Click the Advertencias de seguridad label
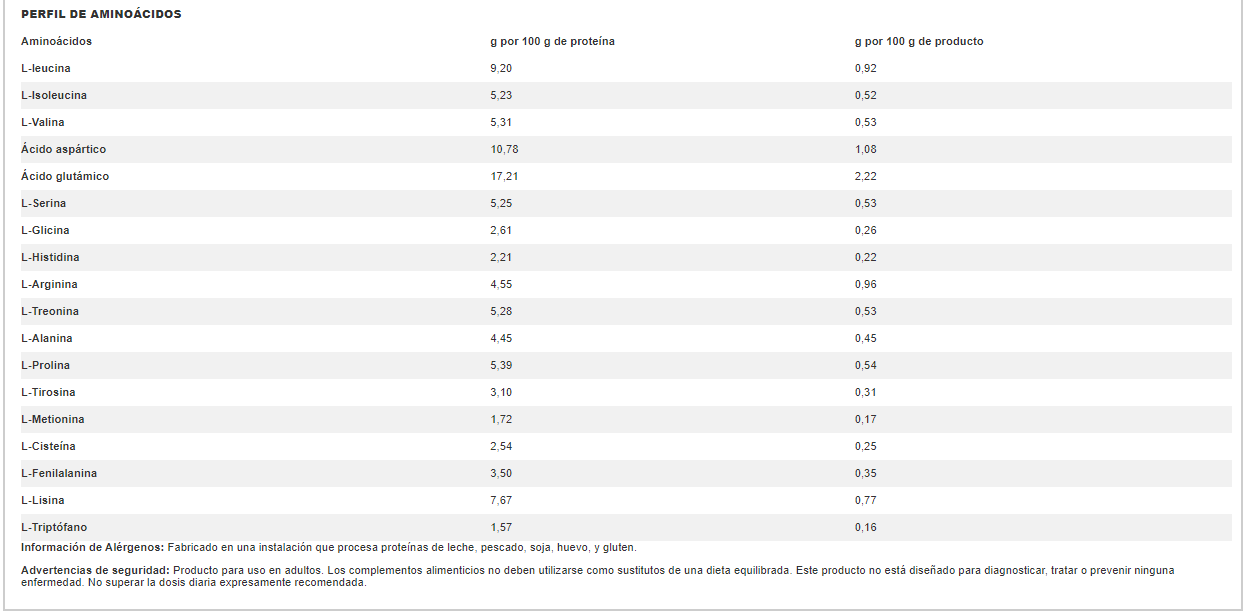Image resolution: width=1249 pixels, height=614 pixels. click(96, 570)
